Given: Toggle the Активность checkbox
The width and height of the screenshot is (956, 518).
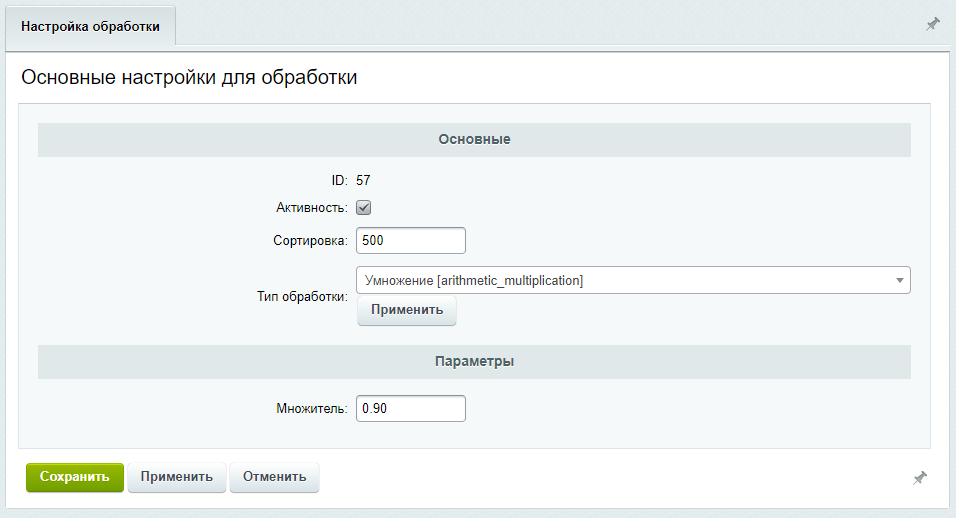Looking at the screenshot, I should [x=363, y=208].
